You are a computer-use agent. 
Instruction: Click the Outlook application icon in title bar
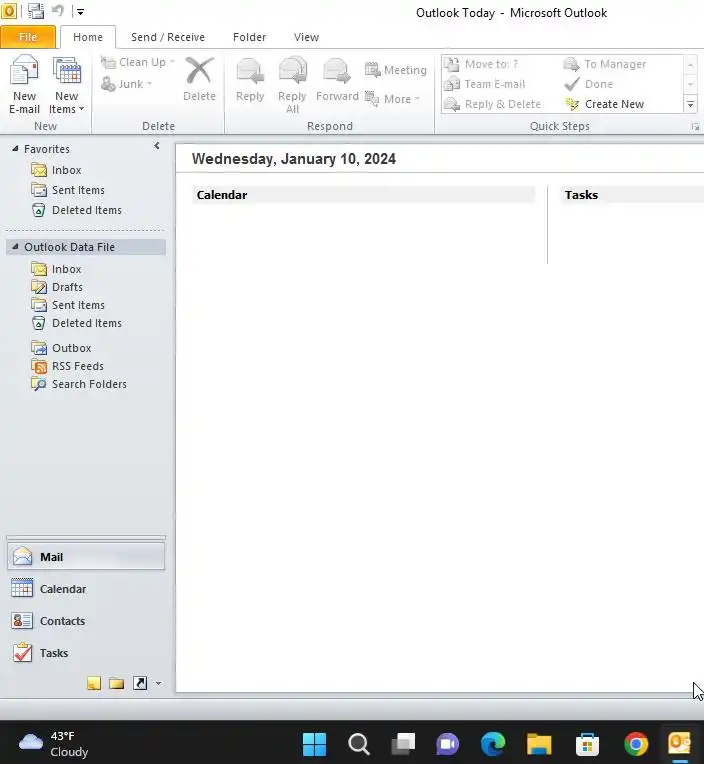coord(8,11)
